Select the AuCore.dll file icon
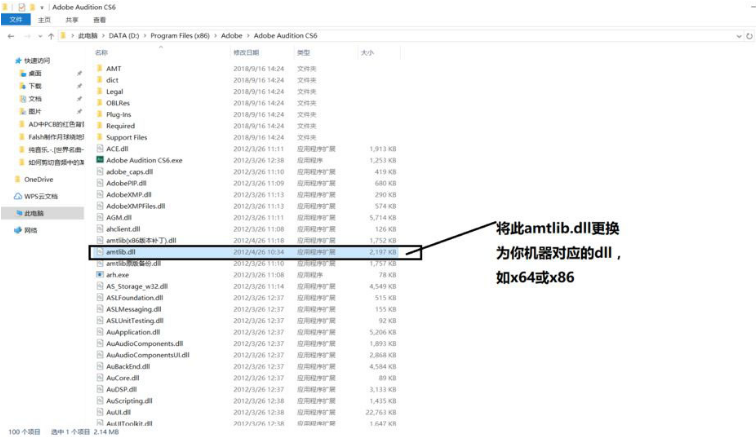756x437 pixels. coord(100,378)
